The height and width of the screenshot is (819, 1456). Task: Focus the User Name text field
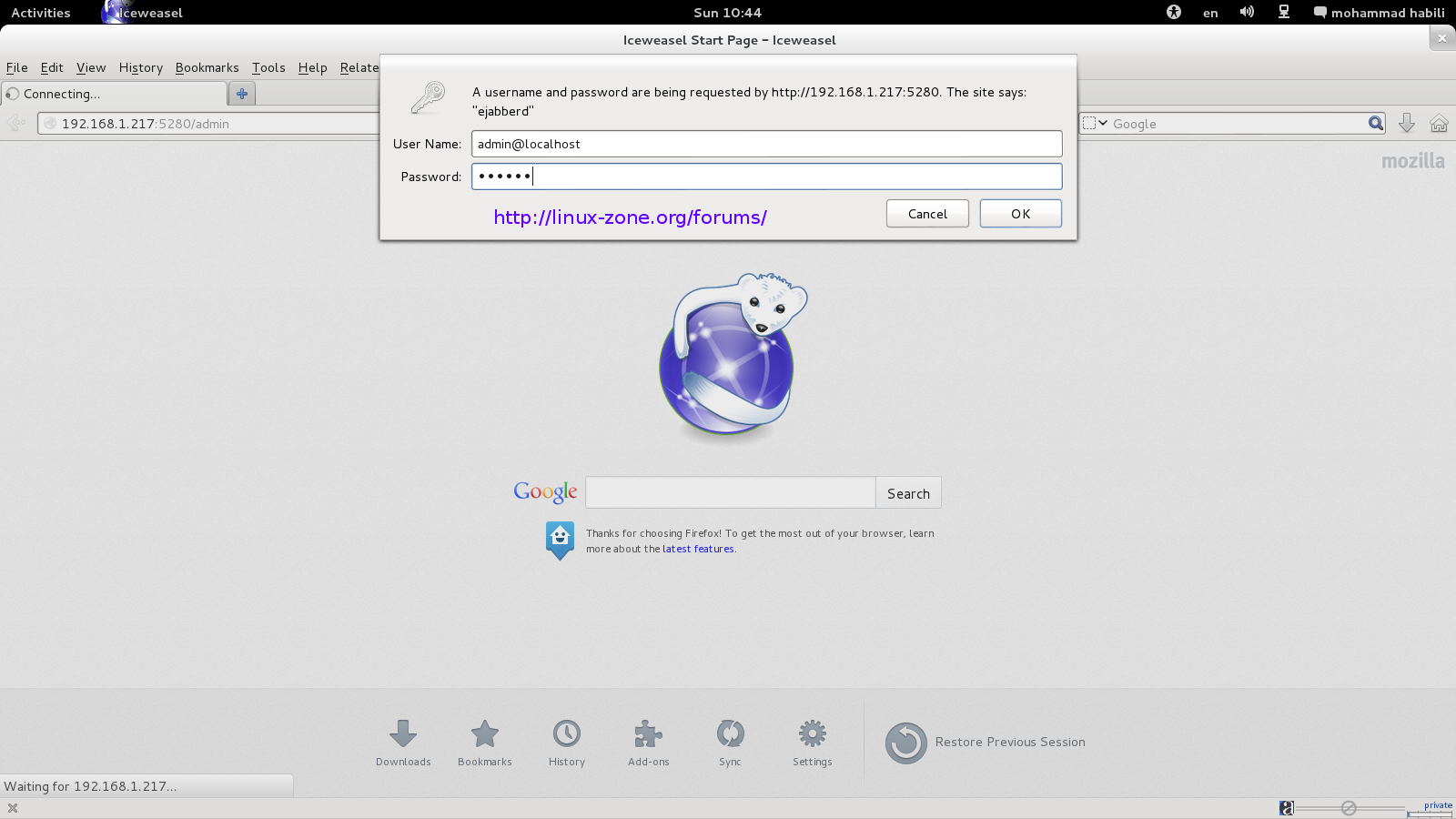766,144
